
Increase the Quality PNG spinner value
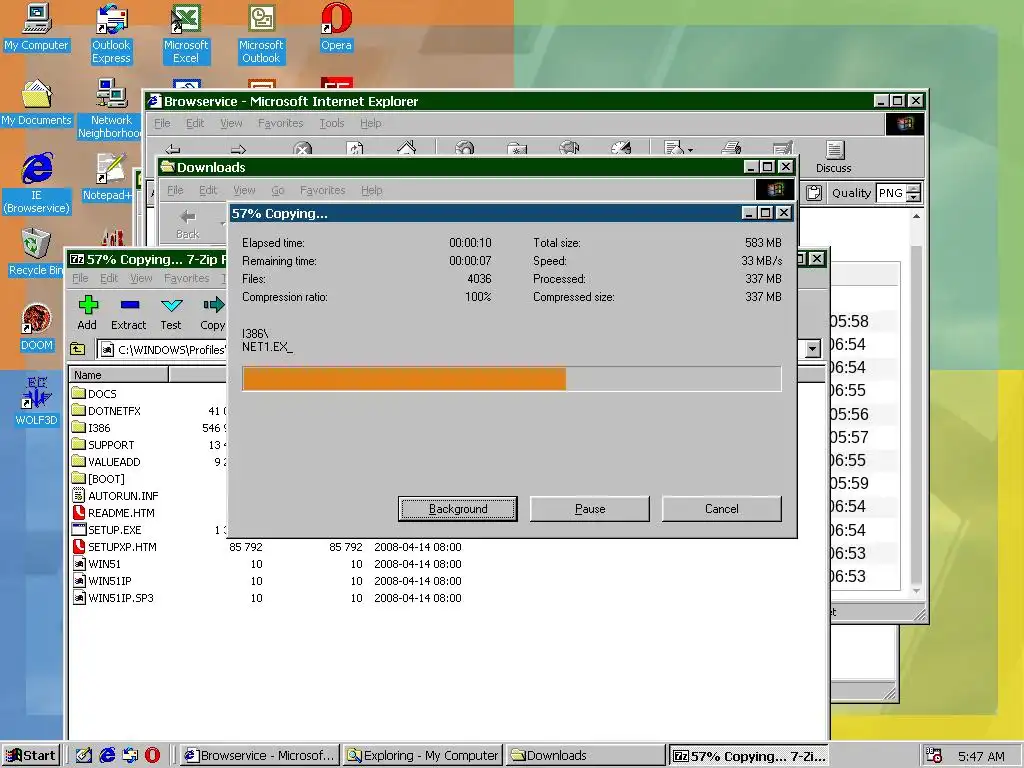[x=914, y=188]
